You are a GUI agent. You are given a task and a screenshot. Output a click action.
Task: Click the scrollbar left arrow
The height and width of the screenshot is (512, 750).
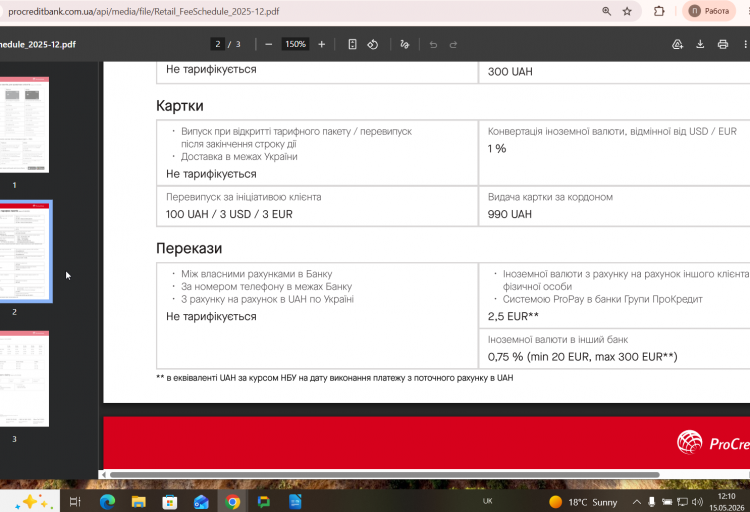(x=104, y=475)
